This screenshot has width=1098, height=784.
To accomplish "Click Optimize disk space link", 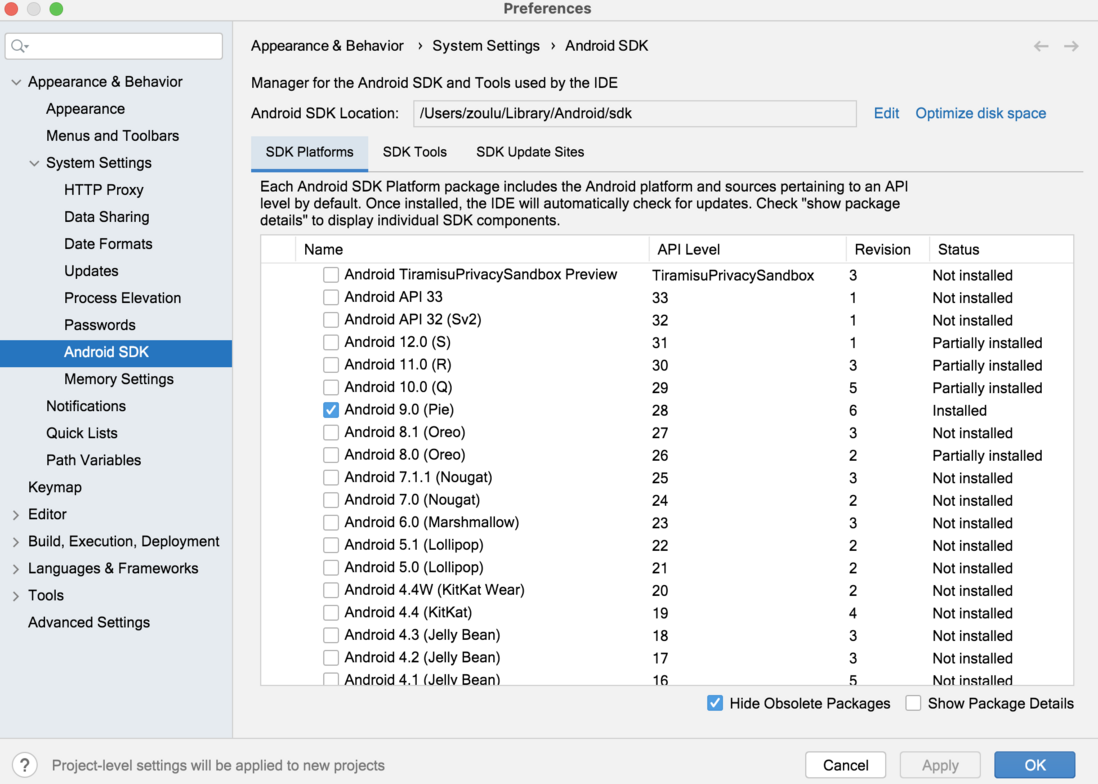I will [980, 113].
